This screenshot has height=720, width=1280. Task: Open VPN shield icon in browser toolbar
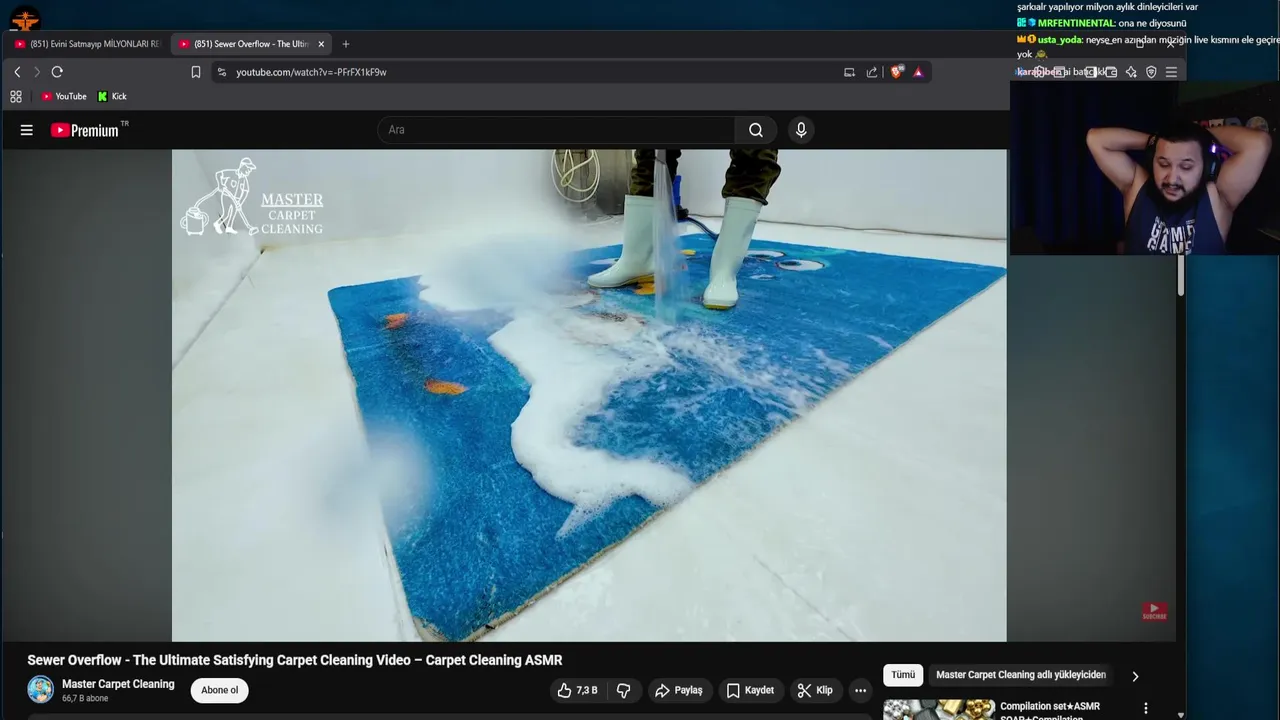1151,72
